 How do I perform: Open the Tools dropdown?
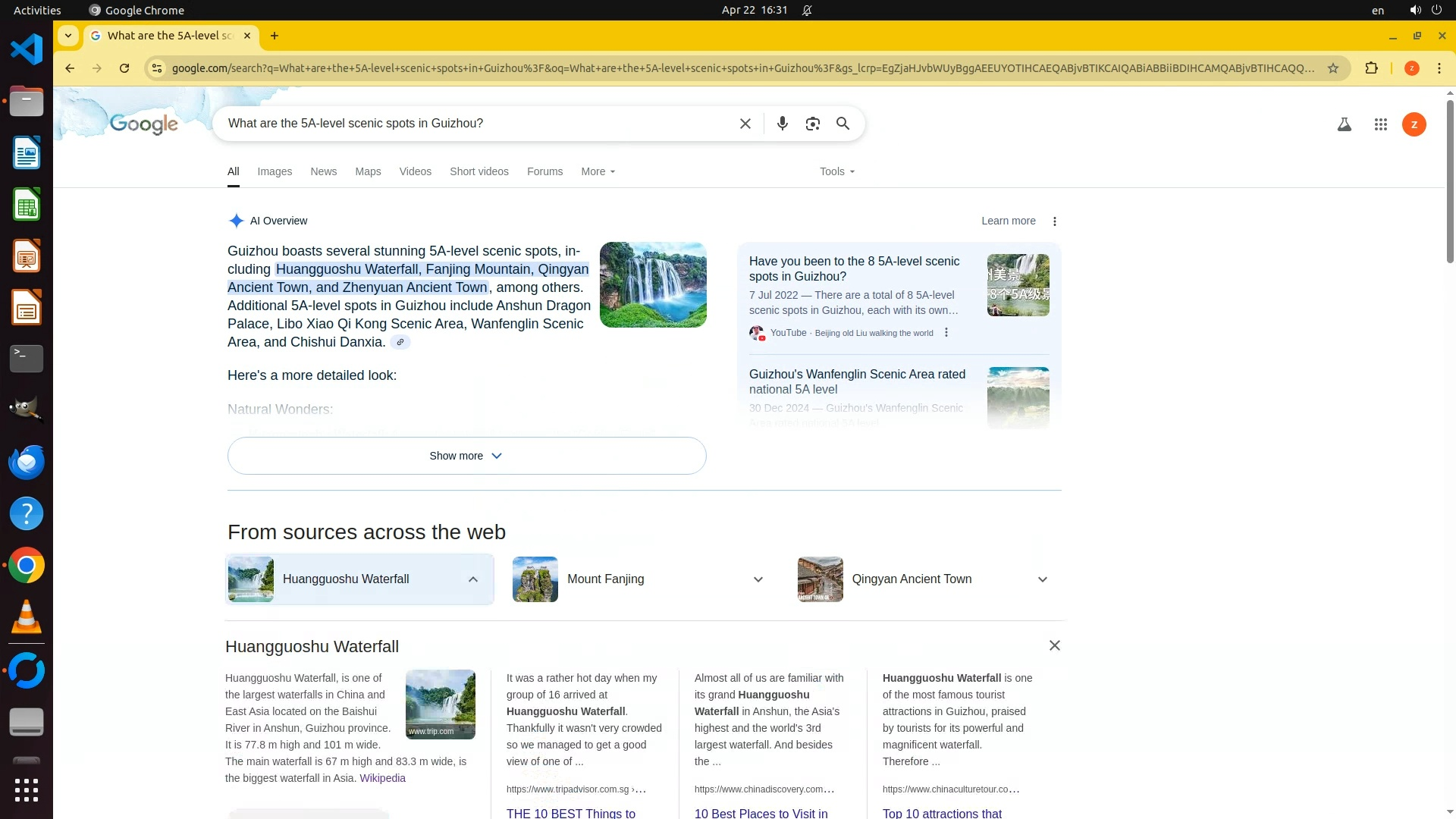pos(836,171)
